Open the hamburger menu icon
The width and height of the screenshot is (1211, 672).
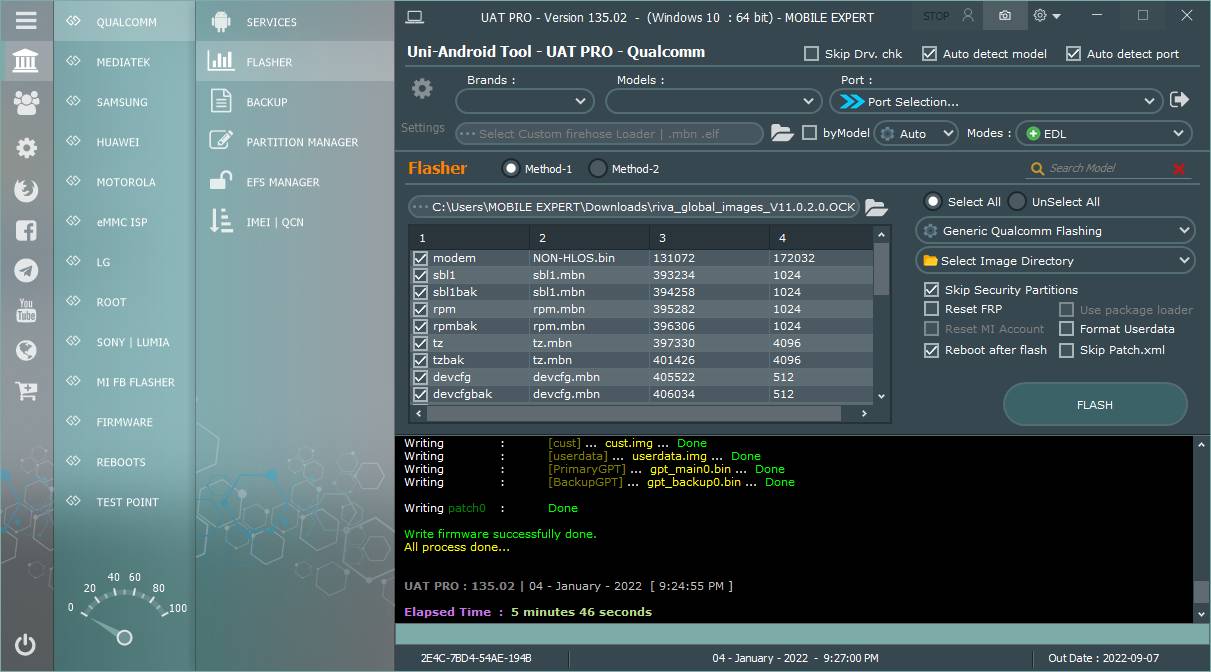tap(26, 20)
